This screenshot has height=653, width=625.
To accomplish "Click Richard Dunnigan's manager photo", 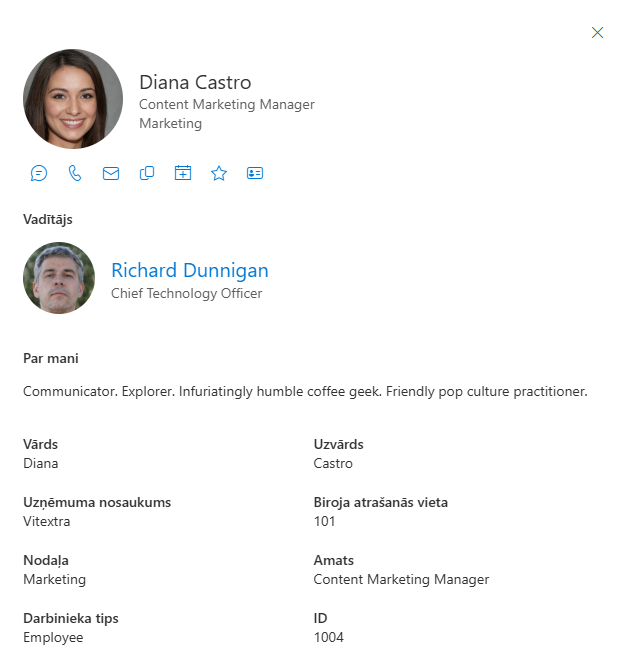I will (59, 278).
